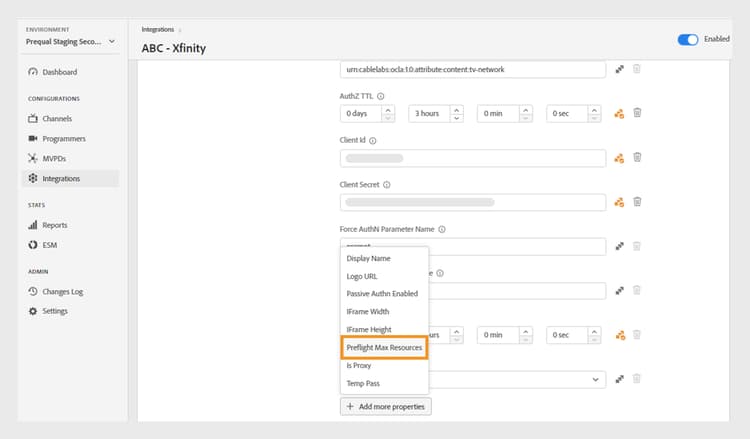Toggle the Enabled switch off
This screenshot has height=439, width=750.
click(688, 40)
